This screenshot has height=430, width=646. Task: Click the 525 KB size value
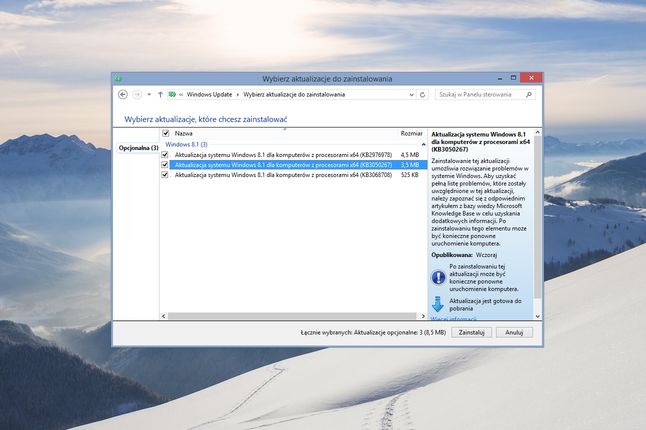tap(409, 175)
